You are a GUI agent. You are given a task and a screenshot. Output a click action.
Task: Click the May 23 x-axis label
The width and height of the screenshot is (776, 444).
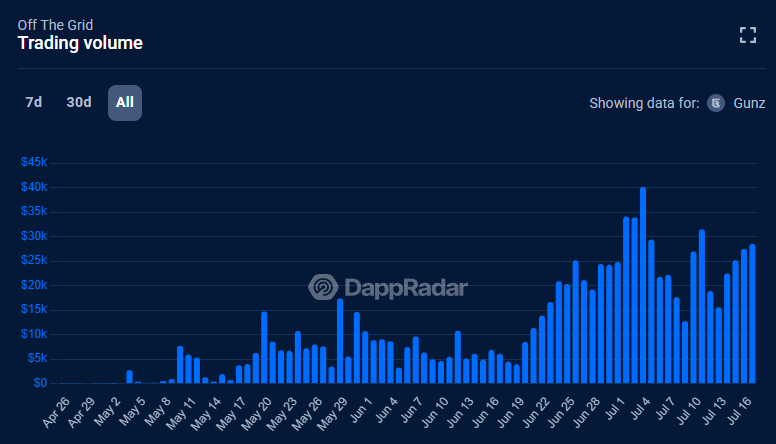282,413
